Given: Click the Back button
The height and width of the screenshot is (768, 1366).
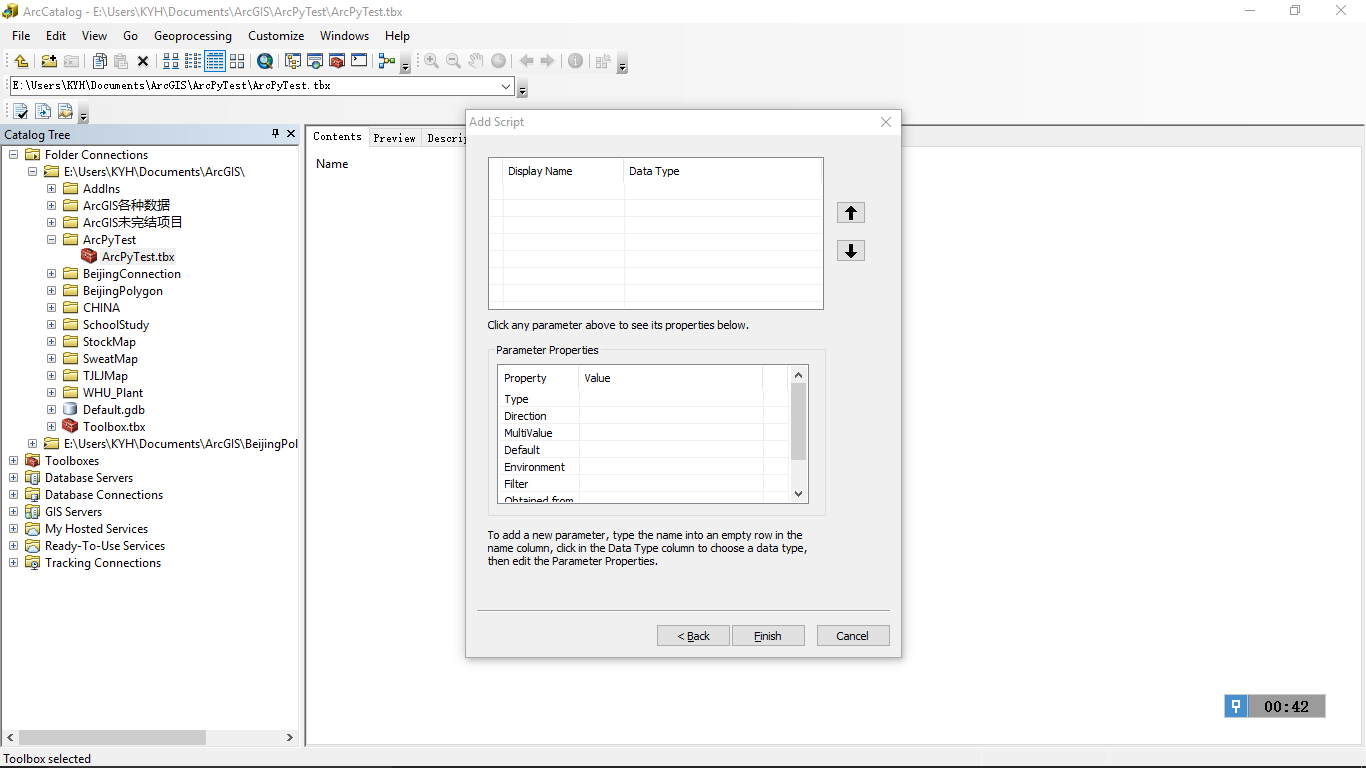Looking at the screenshot, I should point(693,636).
